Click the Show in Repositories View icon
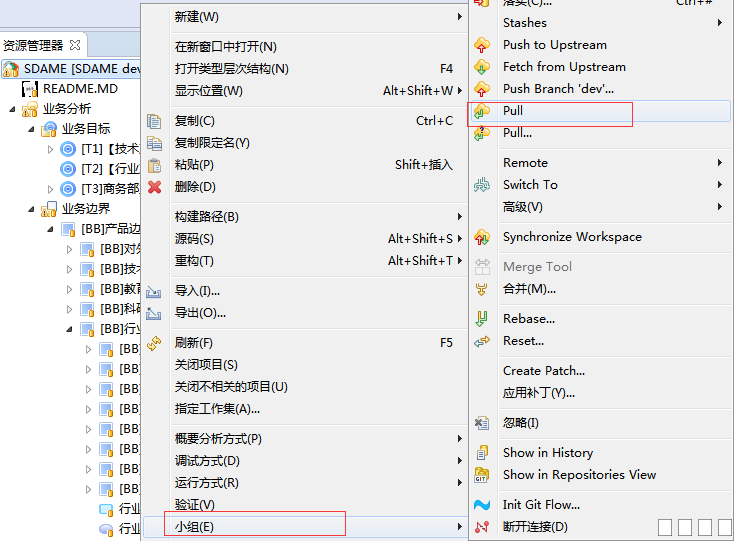734x541 pixels. [x=483, y=475]
